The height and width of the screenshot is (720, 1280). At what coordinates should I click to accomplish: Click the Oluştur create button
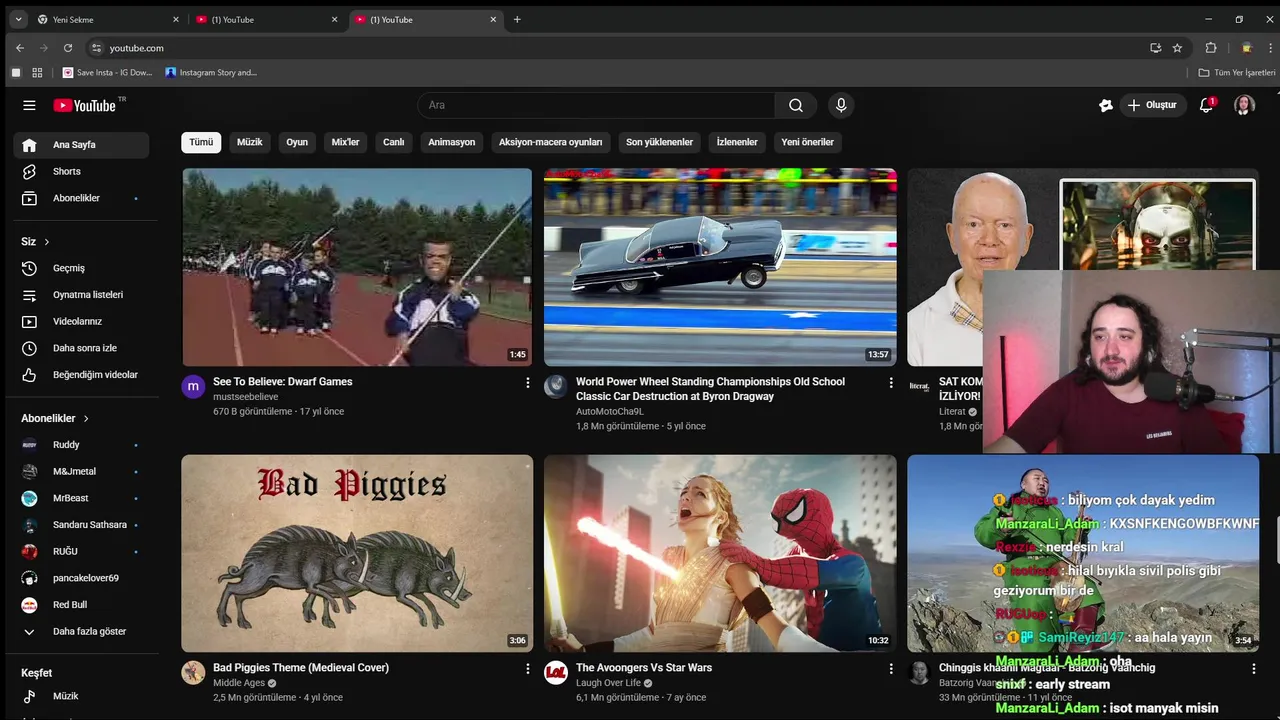pyautogui.click(x=1151, y=105)
